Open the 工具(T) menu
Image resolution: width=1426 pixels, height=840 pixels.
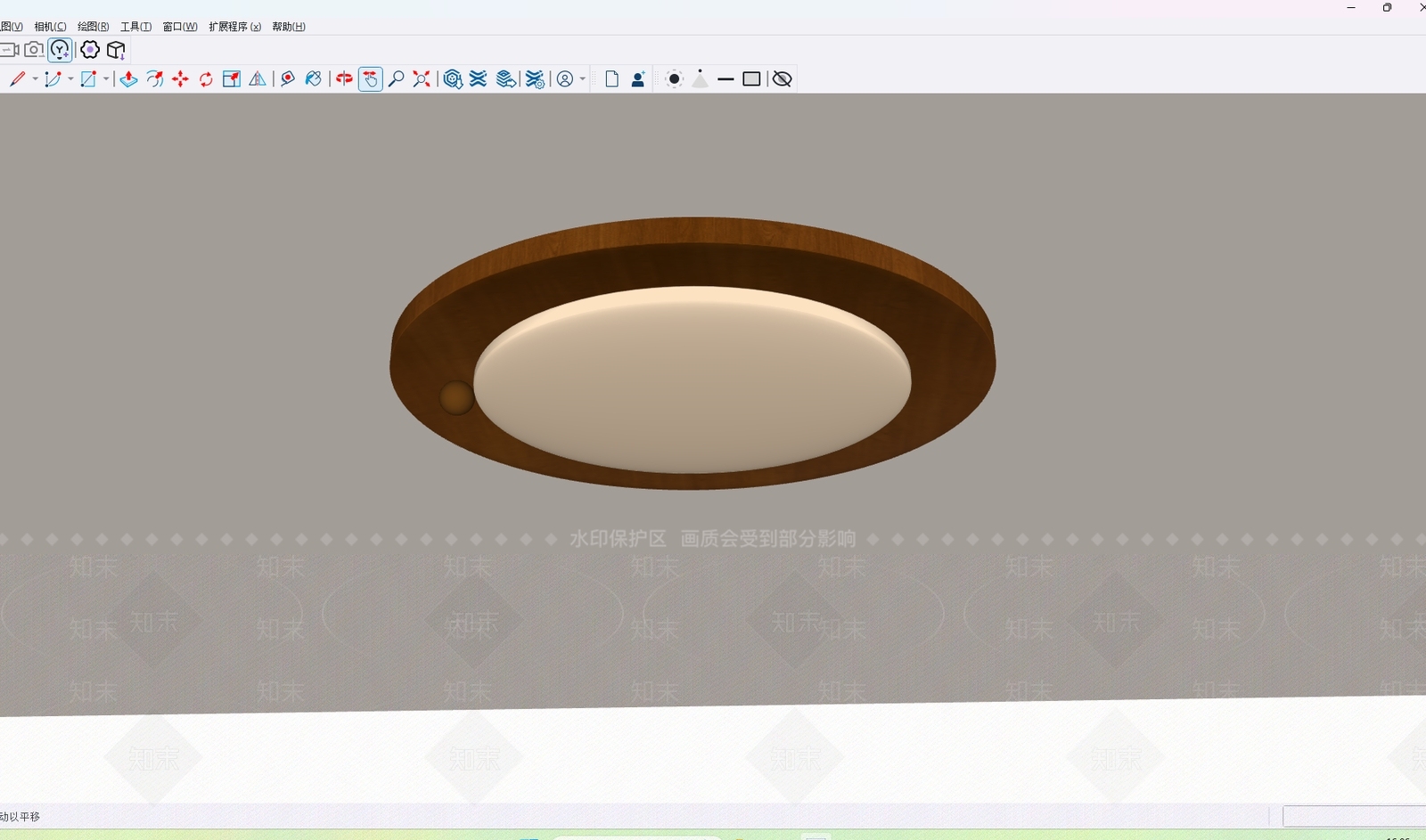[135, 27]
